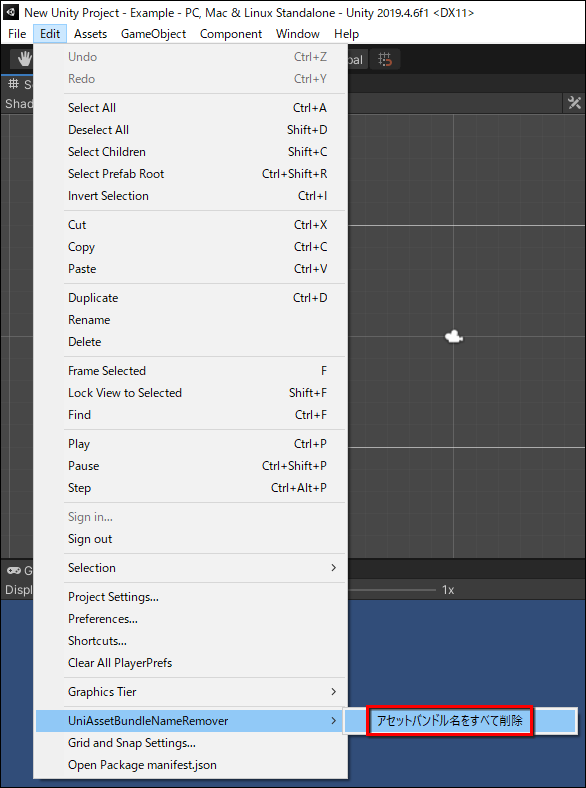Open Project Settings...
The image size is (586, 788).
pyautogui.click(x=190, y=597)
